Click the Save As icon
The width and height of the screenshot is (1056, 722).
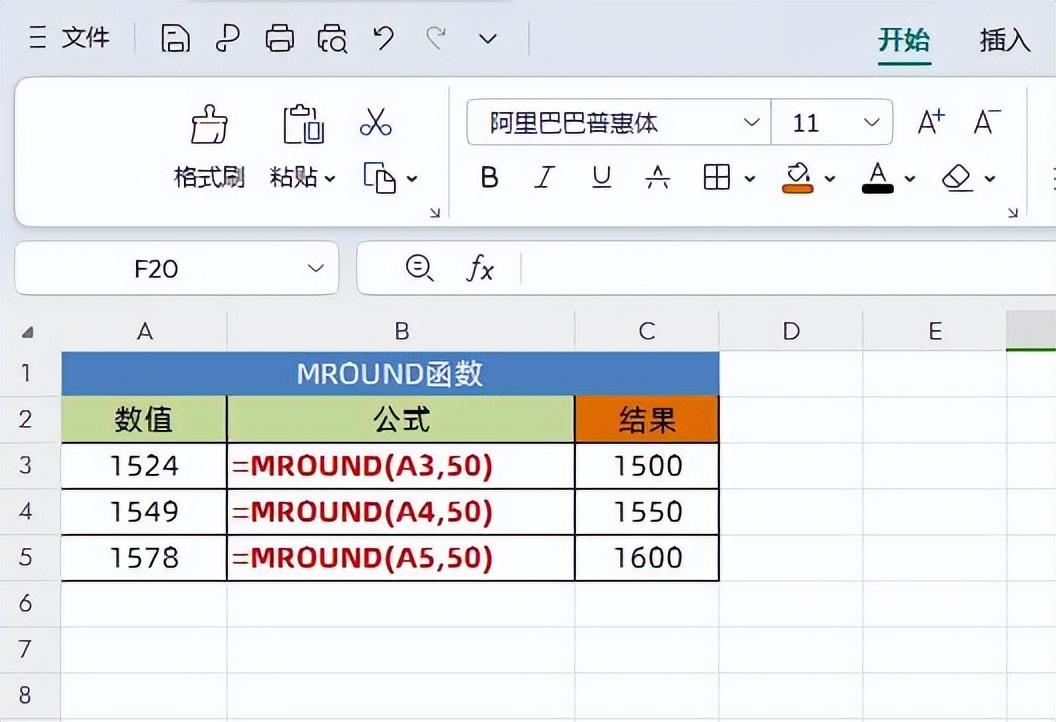228,38
